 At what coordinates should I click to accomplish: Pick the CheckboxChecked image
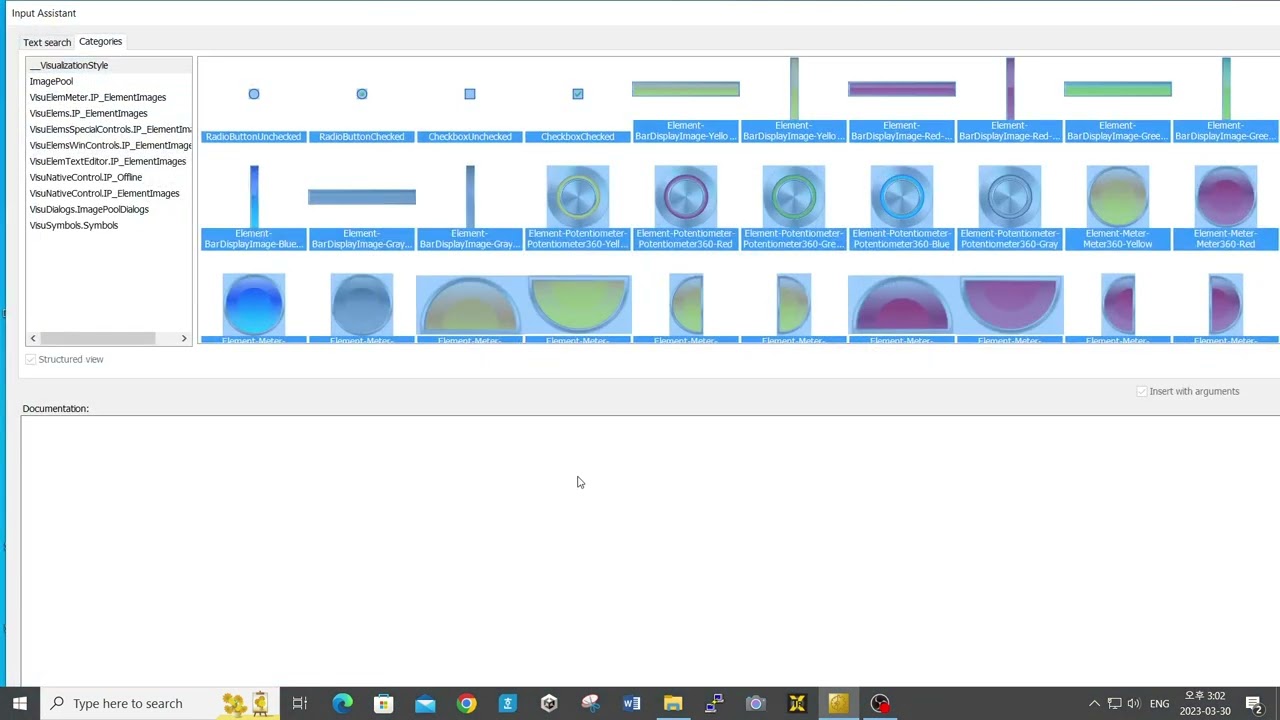(578, 94)
